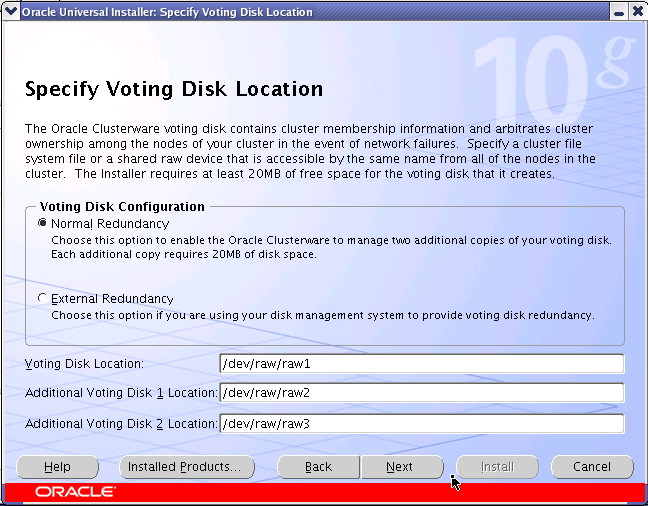Click the Specify Voting Disk Location heading
Screen dimensions: 648x506
pos(174,89)
